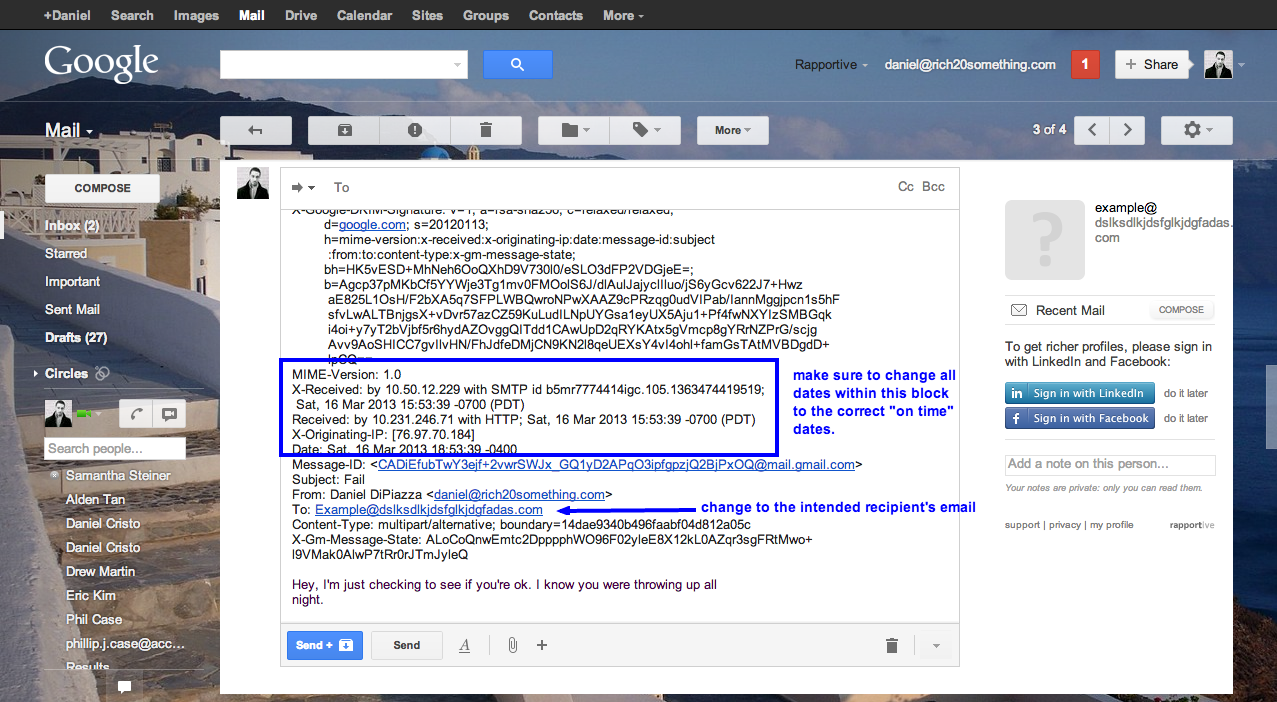Go to the next conversation arrow
1277x702 pixels.
1128,130
